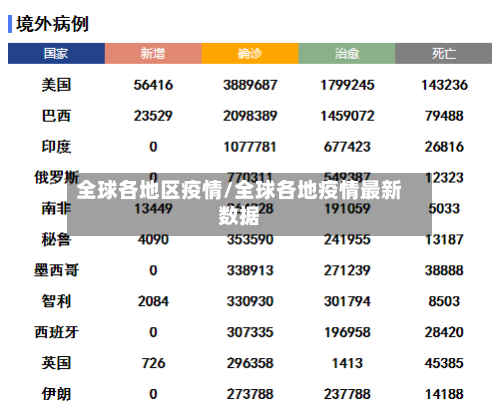Click 西班牙 recovered value 196958
This screenshot has height=409, width=500.
[347, 332]
